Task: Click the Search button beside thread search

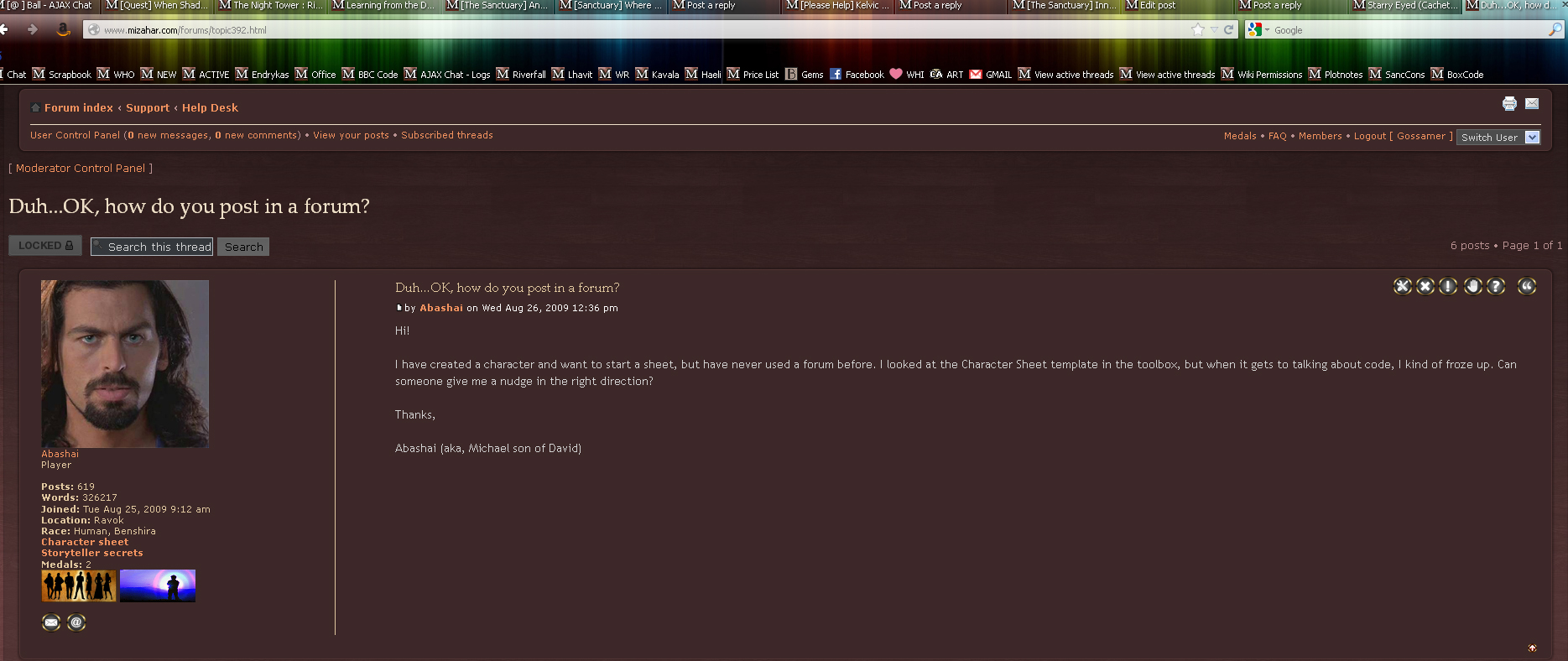Action: tap(243, 247)
